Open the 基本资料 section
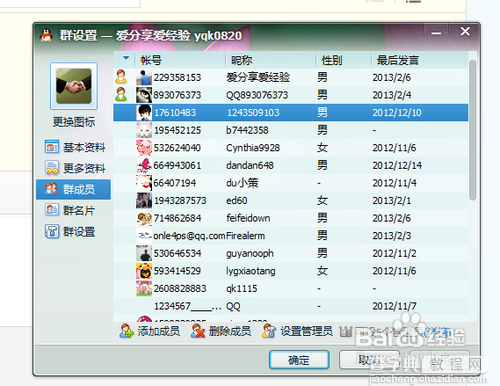Screen dimensions: 500x386 [x=75, y=147]
